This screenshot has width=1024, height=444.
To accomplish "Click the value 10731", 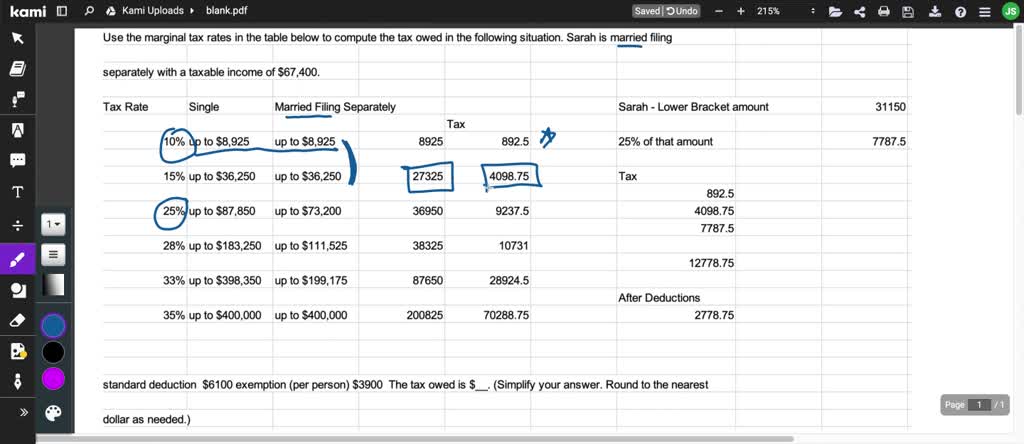I will (x=513, y=246).
